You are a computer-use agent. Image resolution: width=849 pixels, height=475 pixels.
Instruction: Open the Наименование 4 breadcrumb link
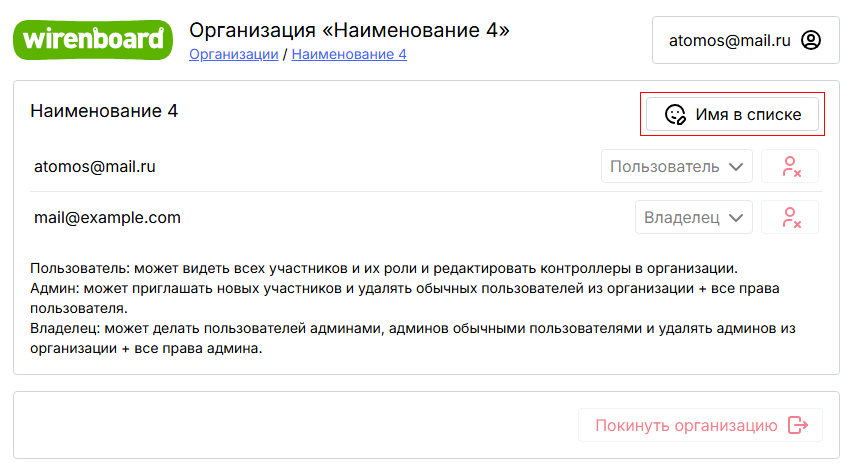349,54
